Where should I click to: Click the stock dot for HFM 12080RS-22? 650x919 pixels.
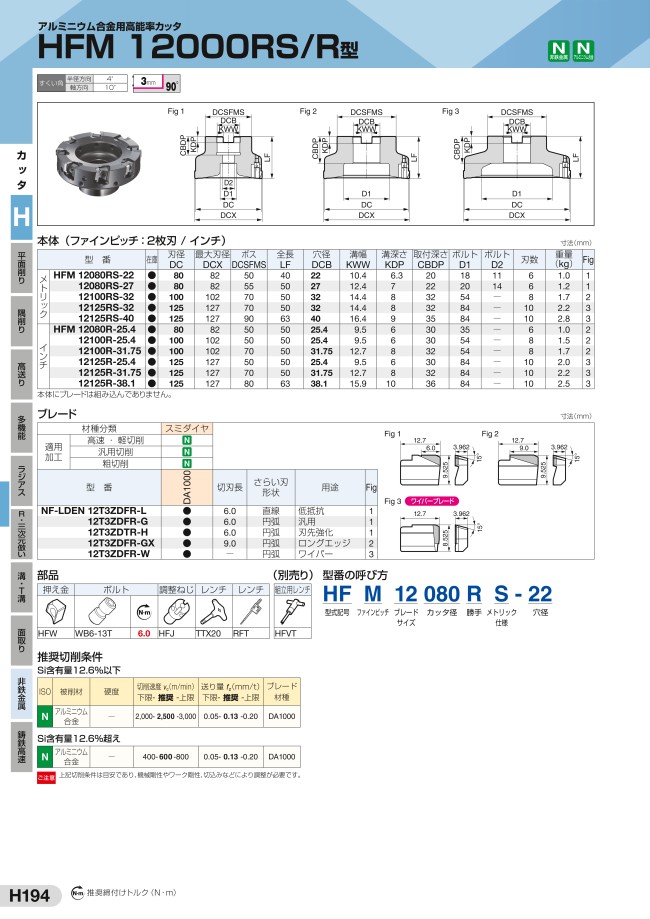click(x=152, y=275)
